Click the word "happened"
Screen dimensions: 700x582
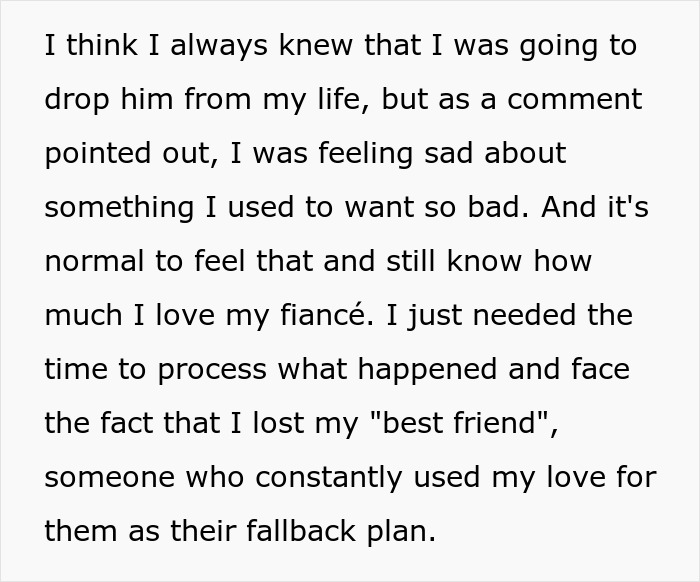pos(427,369)
